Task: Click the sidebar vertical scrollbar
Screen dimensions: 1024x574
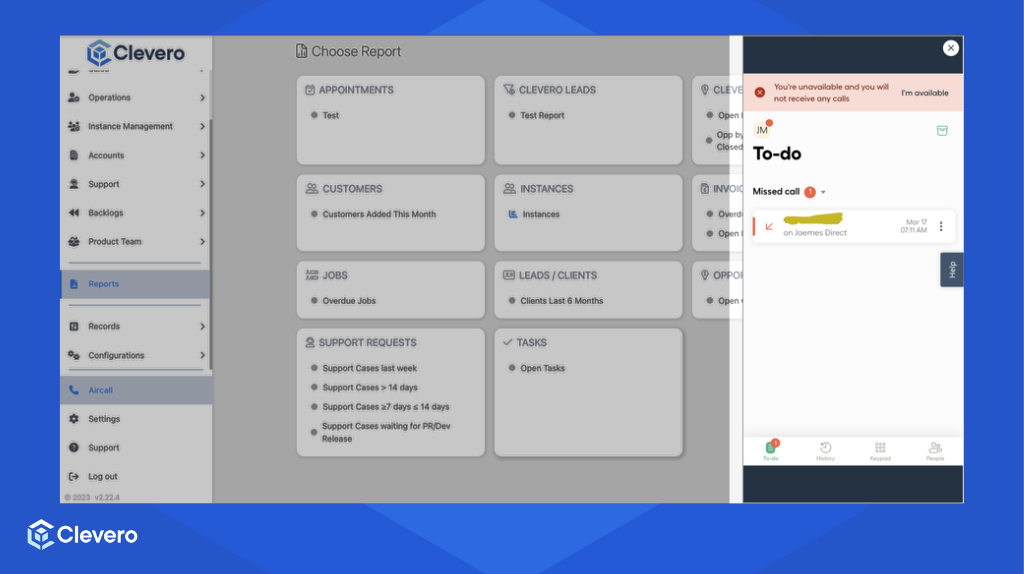Action: click(210, 245)
